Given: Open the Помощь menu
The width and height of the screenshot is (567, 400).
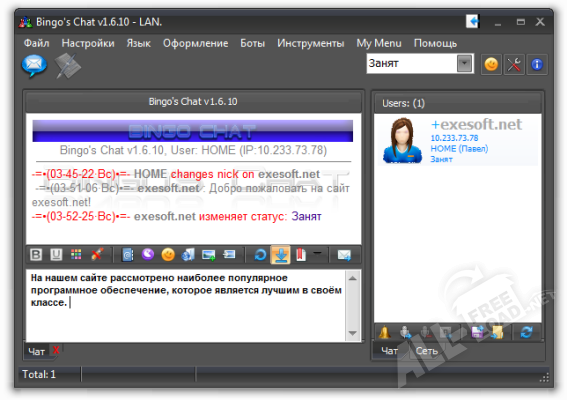Looking at the screenshot, I should tap(435, 43).
